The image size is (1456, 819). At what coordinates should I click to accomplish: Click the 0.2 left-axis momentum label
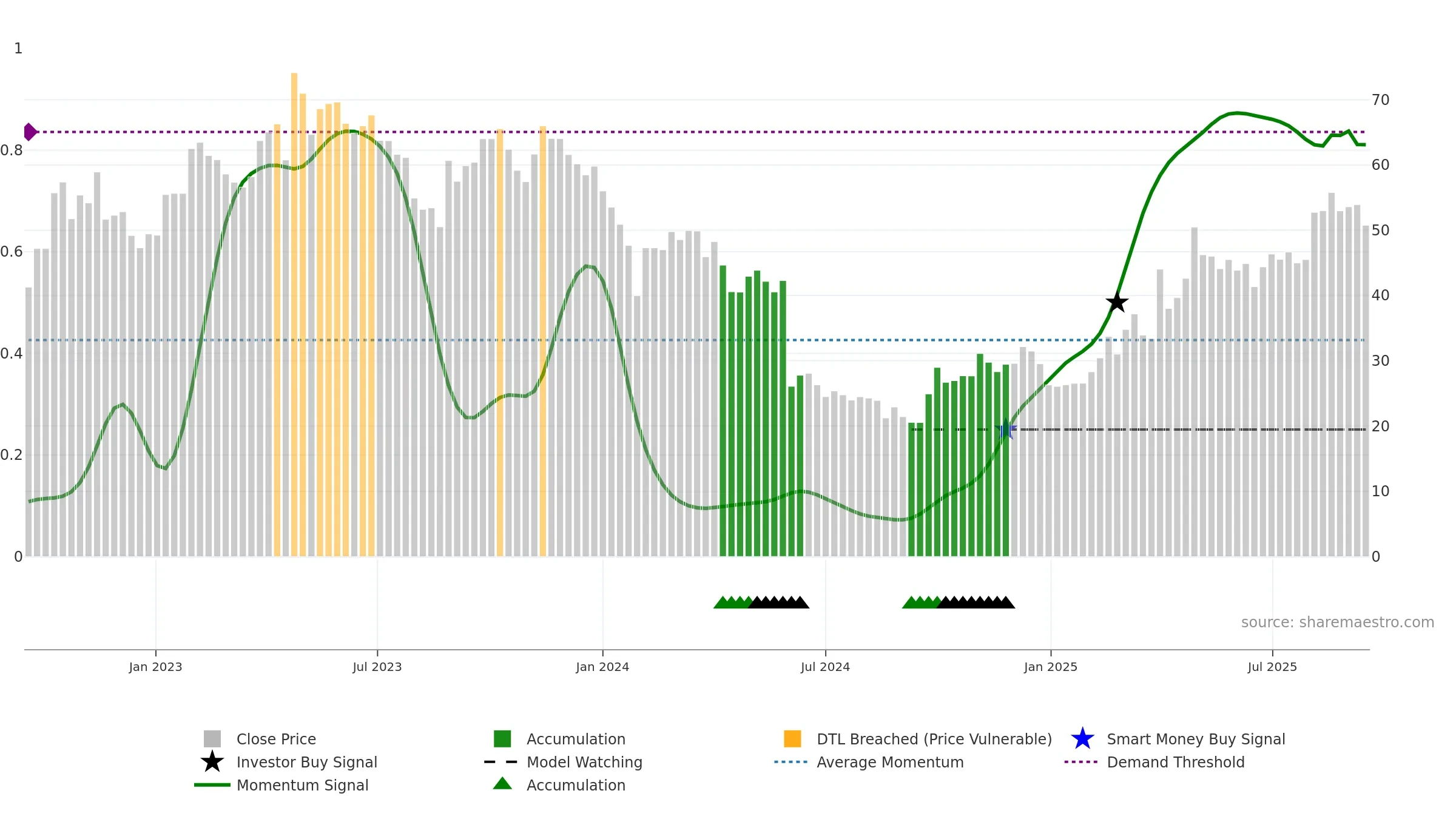tap(12, 455)
